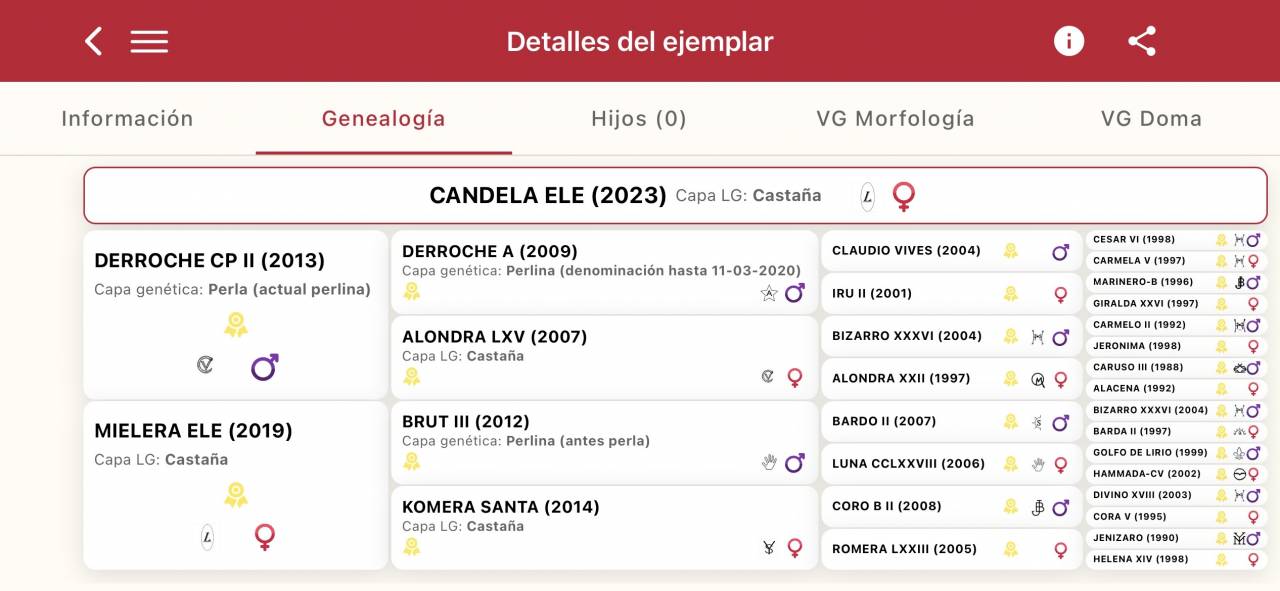Tap the info circle icon
1280x591 pixels.
[1069, 41]
